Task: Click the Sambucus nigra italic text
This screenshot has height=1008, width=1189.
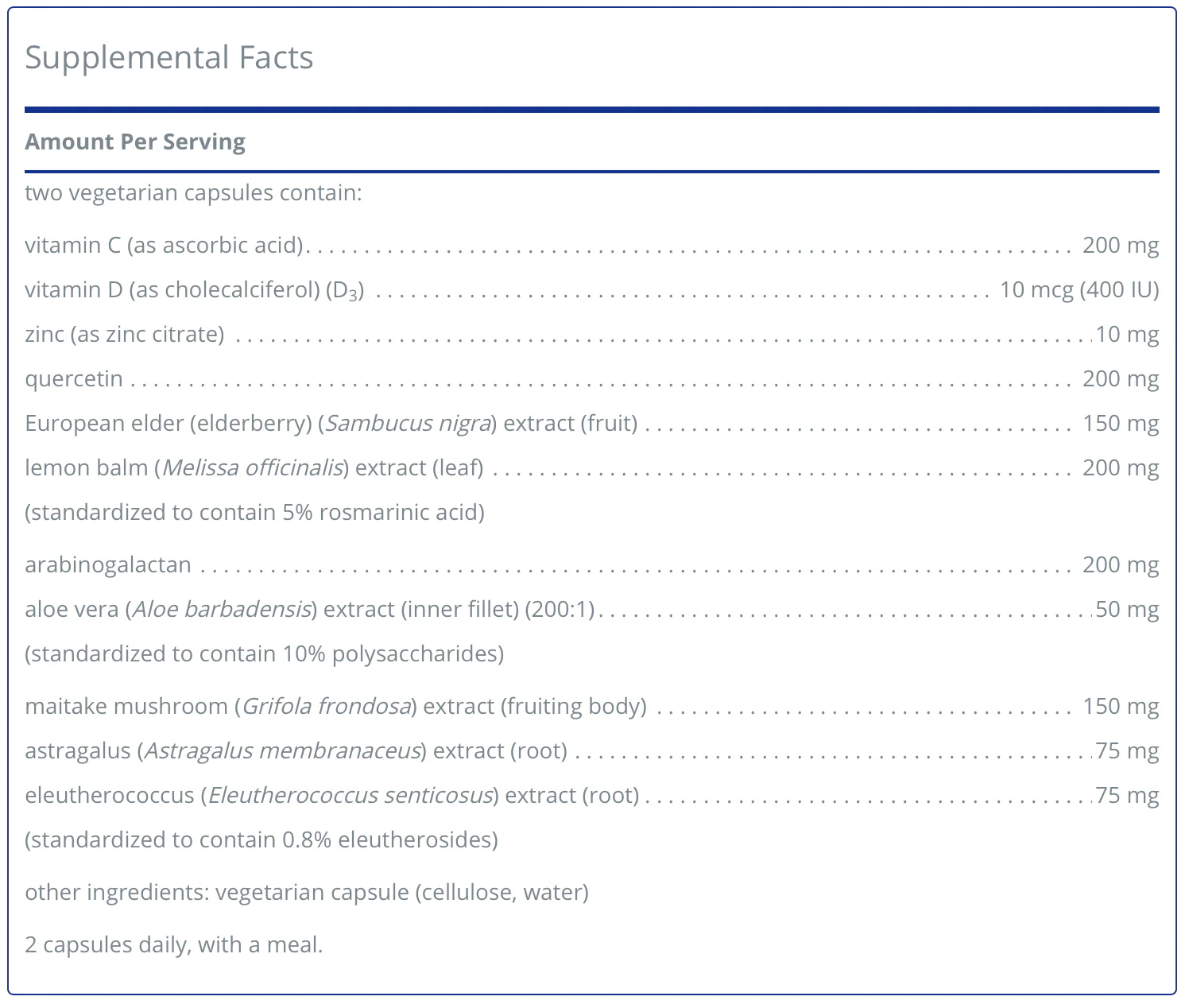Action: 408,423
